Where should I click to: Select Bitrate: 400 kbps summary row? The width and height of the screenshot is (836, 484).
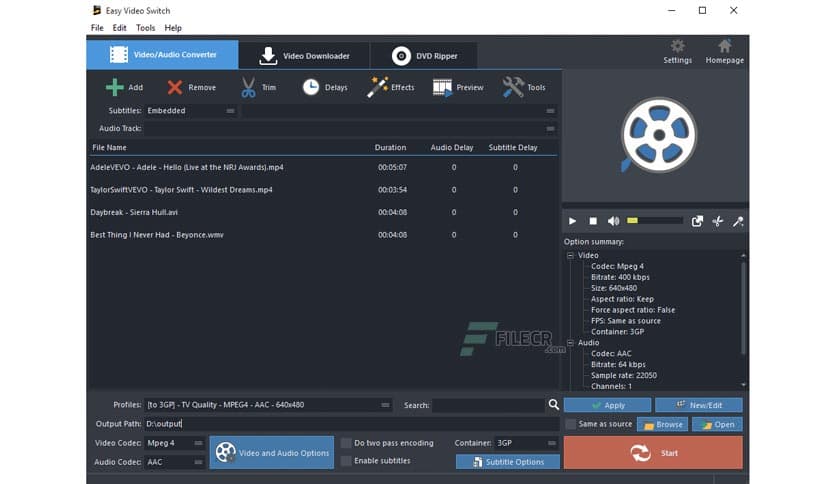(621, 277)
